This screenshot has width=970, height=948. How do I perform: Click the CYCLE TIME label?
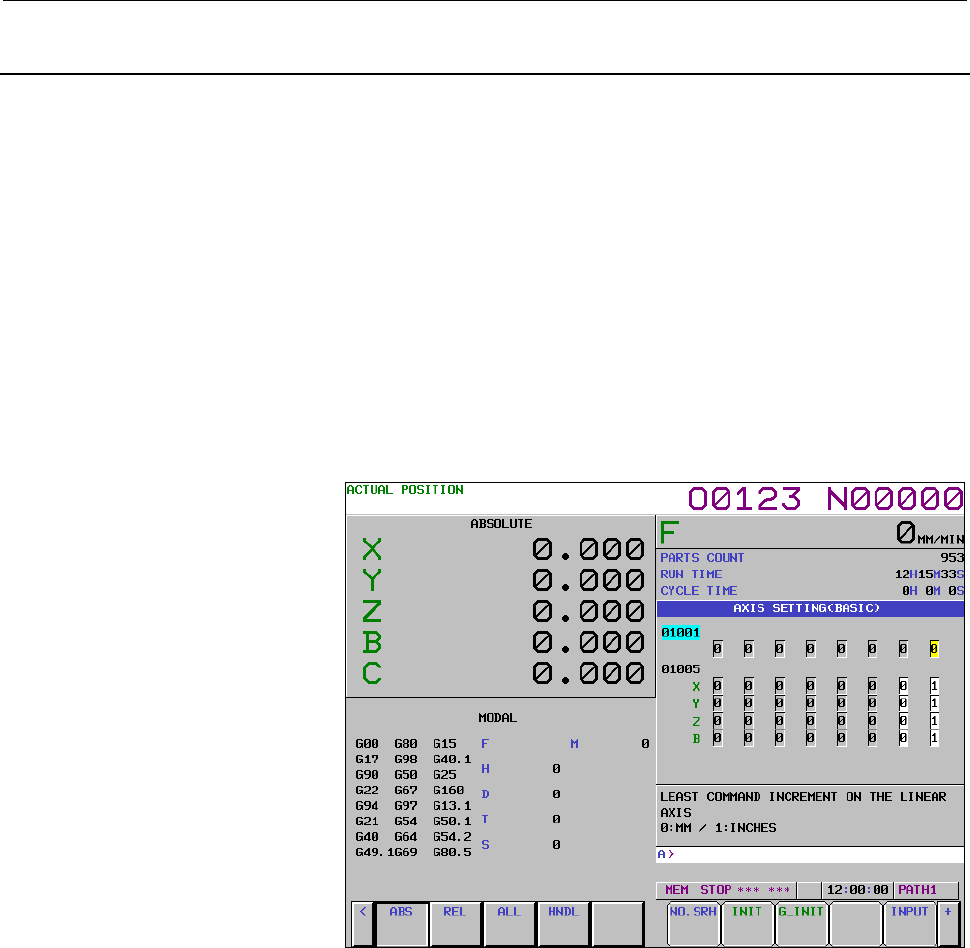(699, 591)
